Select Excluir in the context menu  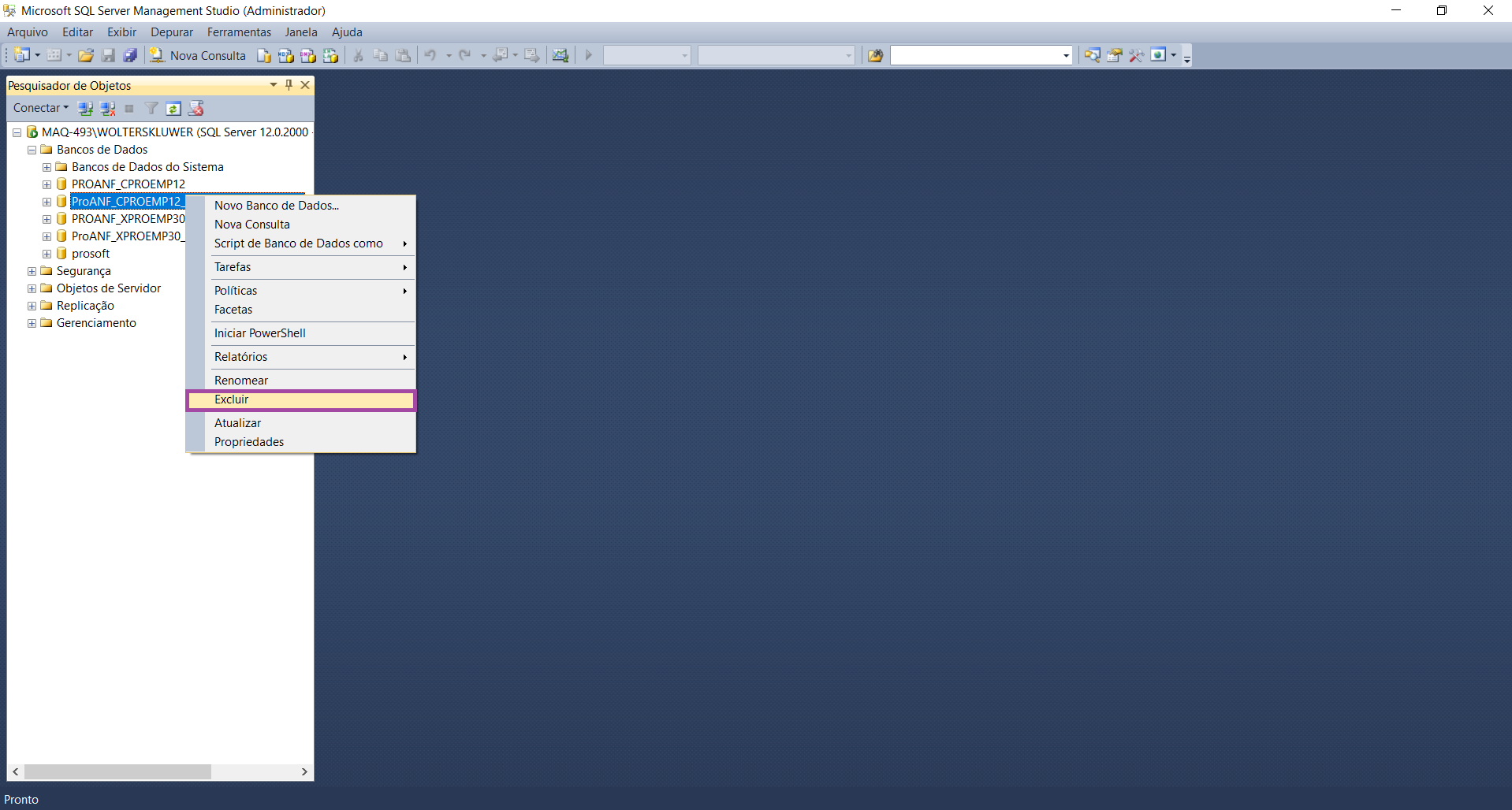click(x=232, y=399)
